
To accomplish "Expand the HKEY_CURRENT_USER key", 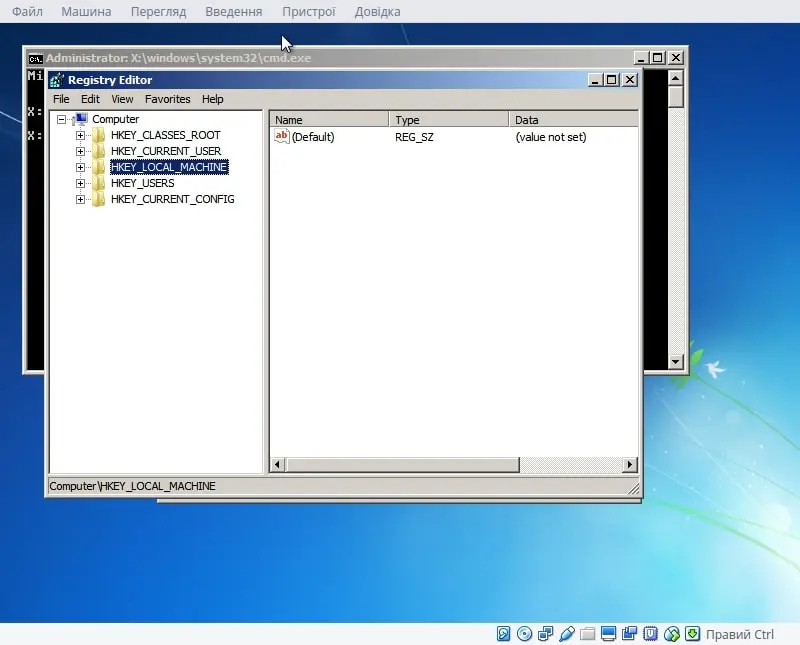I will (x=80, y=151).
